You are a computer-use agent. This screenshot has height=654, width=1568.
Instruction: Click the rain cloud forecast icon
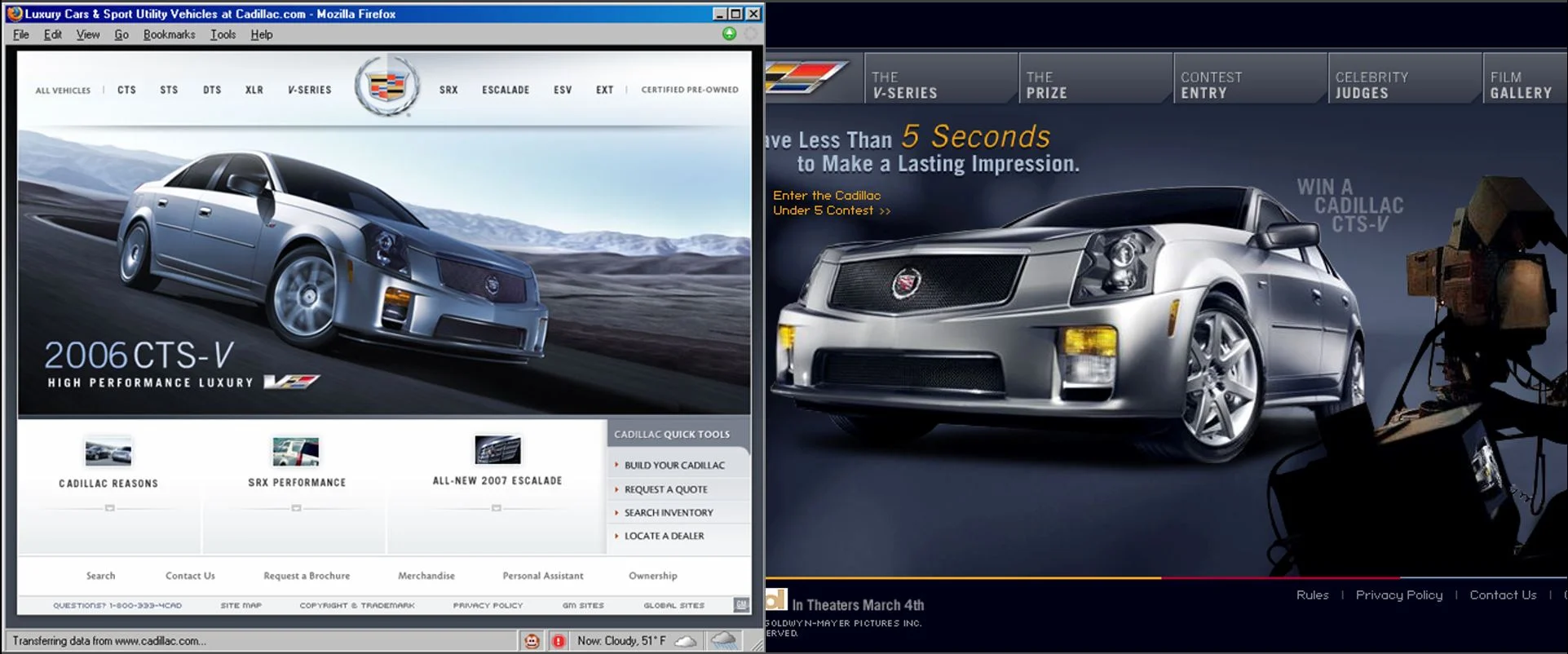723,640
